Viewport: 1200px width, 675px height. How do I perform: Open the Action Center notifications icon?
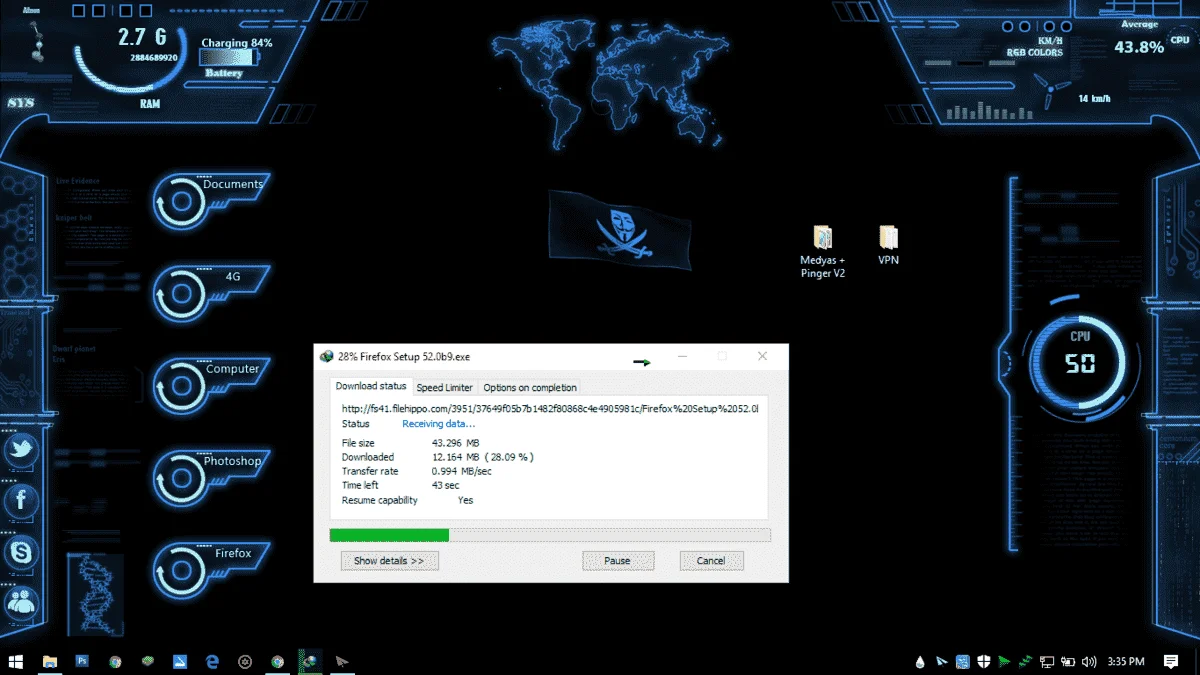(x=1171, y=661)
